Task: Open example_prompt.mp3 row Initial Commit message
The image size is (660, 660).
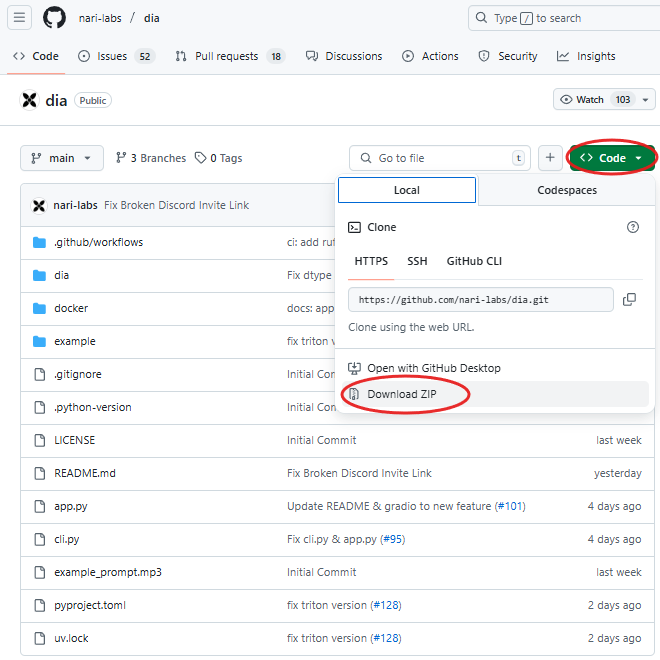Action: point(322,572)
